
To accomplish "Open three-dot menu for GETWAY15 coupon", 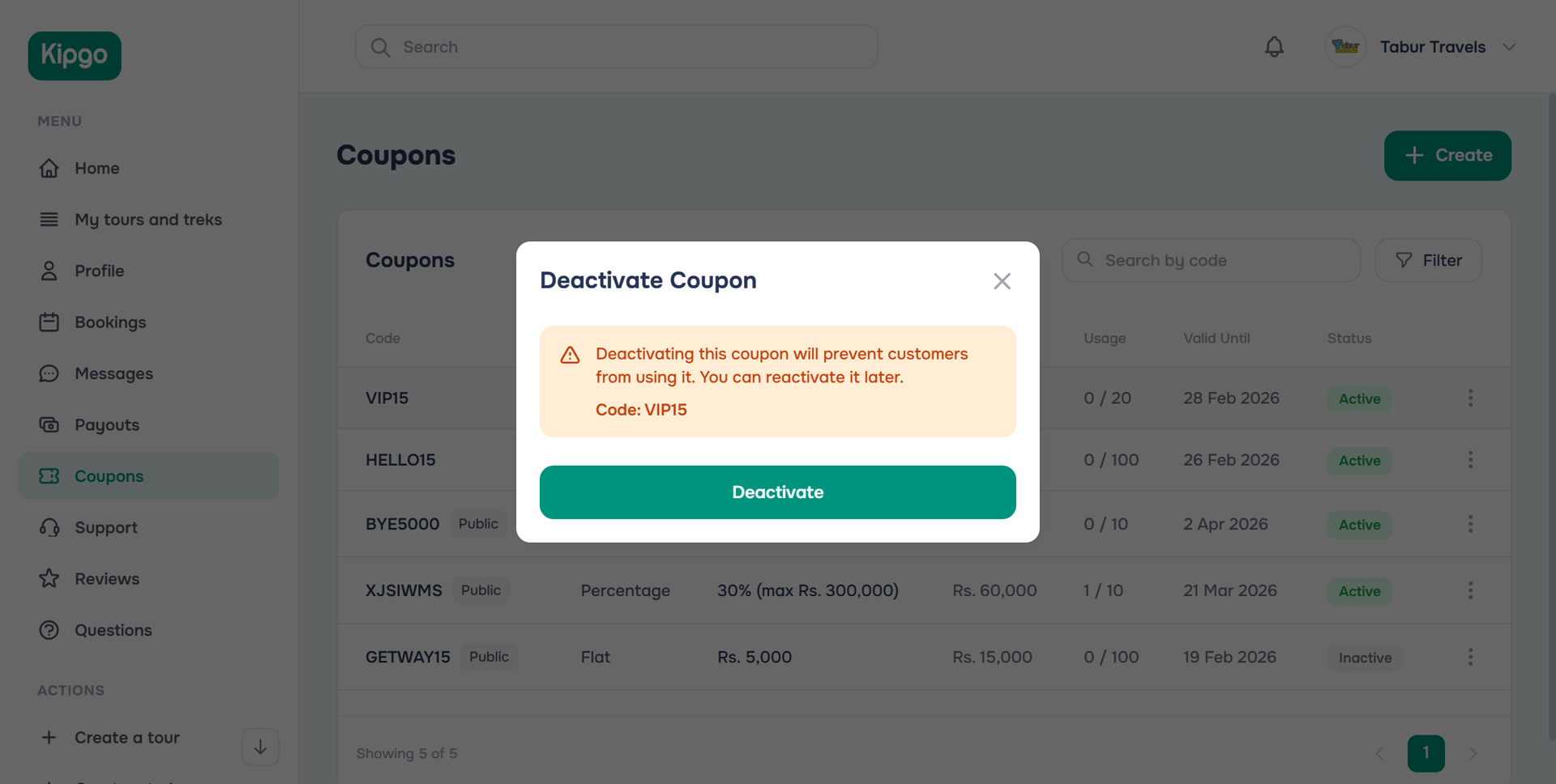I will 1470,657.
